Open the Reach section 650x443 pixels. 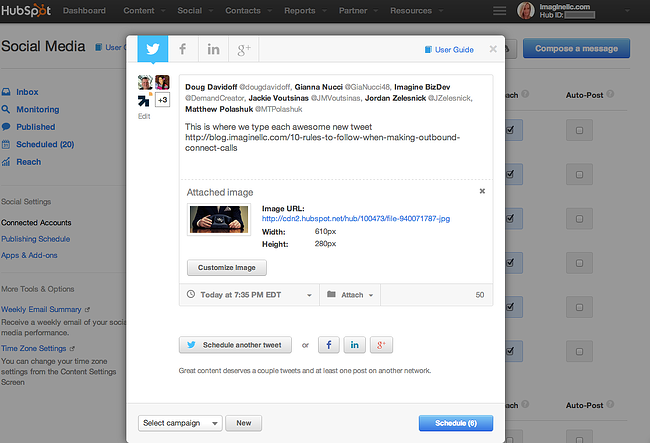click(x=29, y=162)
